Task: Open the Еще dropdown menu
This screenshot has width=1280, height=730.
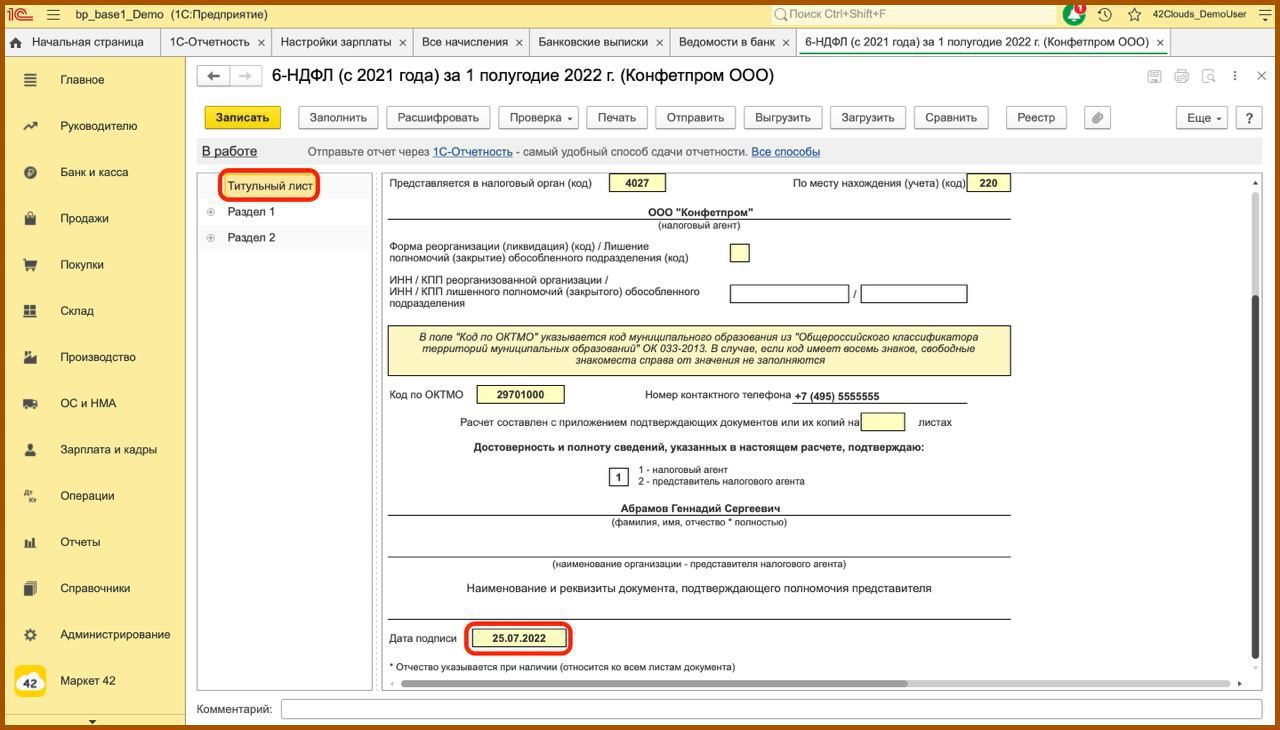Action: click(x=1203, y=118)
